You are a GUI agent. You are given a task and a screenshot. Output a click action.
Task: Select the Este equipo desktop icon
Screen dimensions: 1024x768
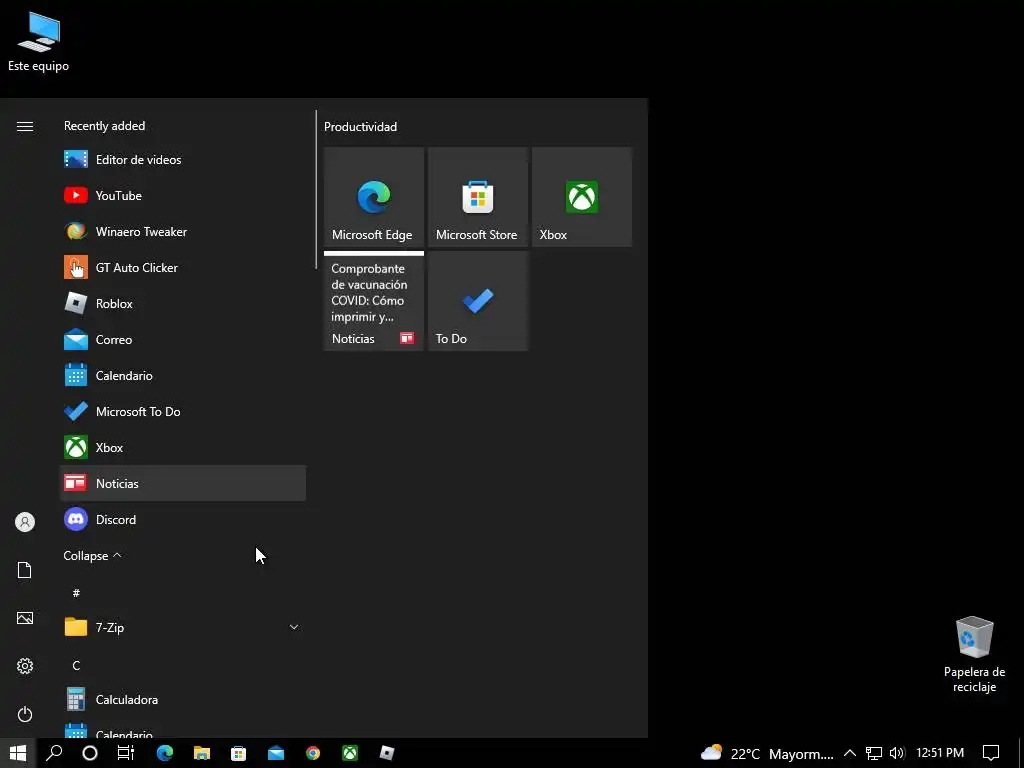coord(39,42)
